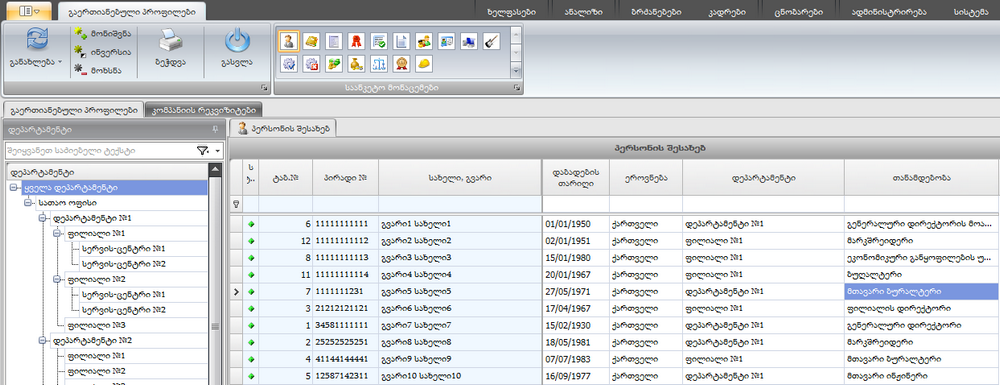1000x385 pixels.
Task: Click the მთავარი ინჟინერი position cell
Action: pos(922,376)
